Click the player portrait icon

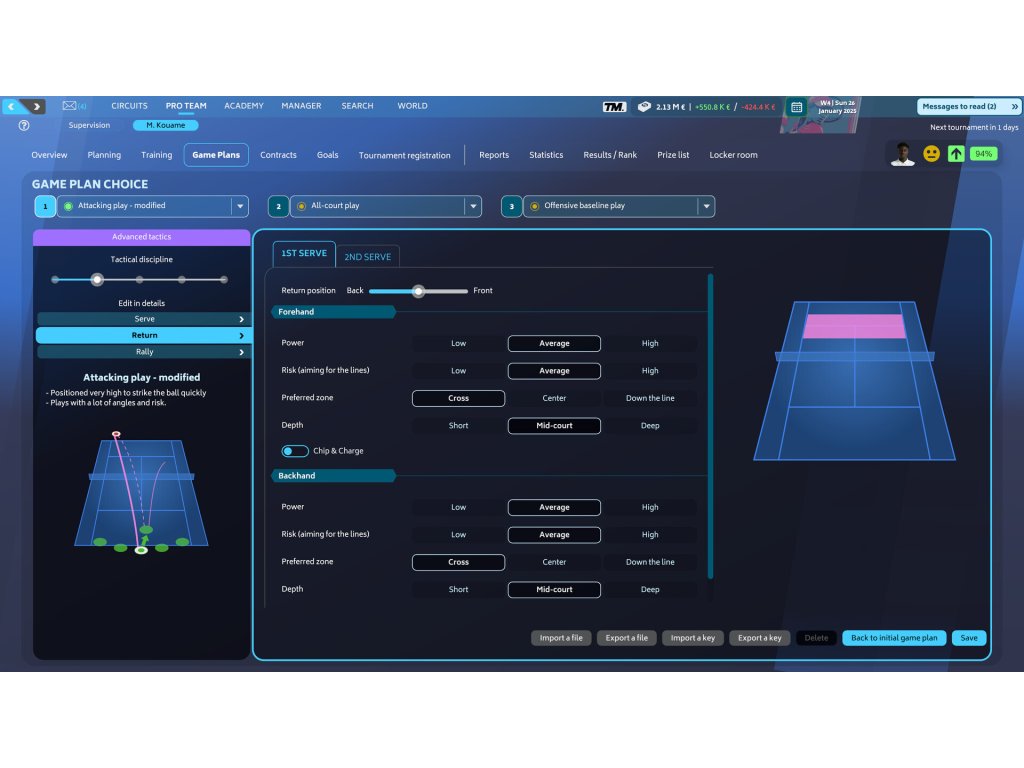[903, 154]
